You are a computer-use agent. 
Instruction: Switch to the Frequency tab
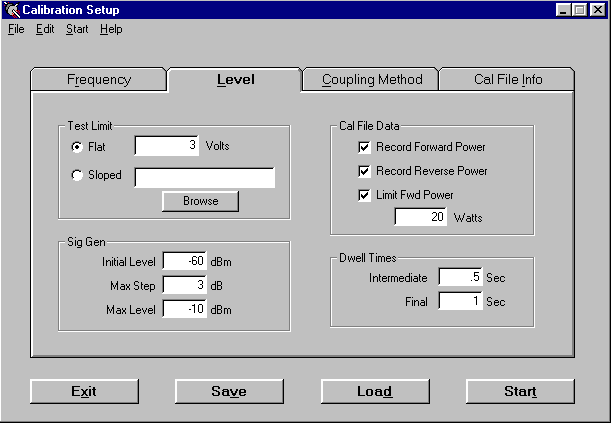pyautogui.click(x=99, y=80)
